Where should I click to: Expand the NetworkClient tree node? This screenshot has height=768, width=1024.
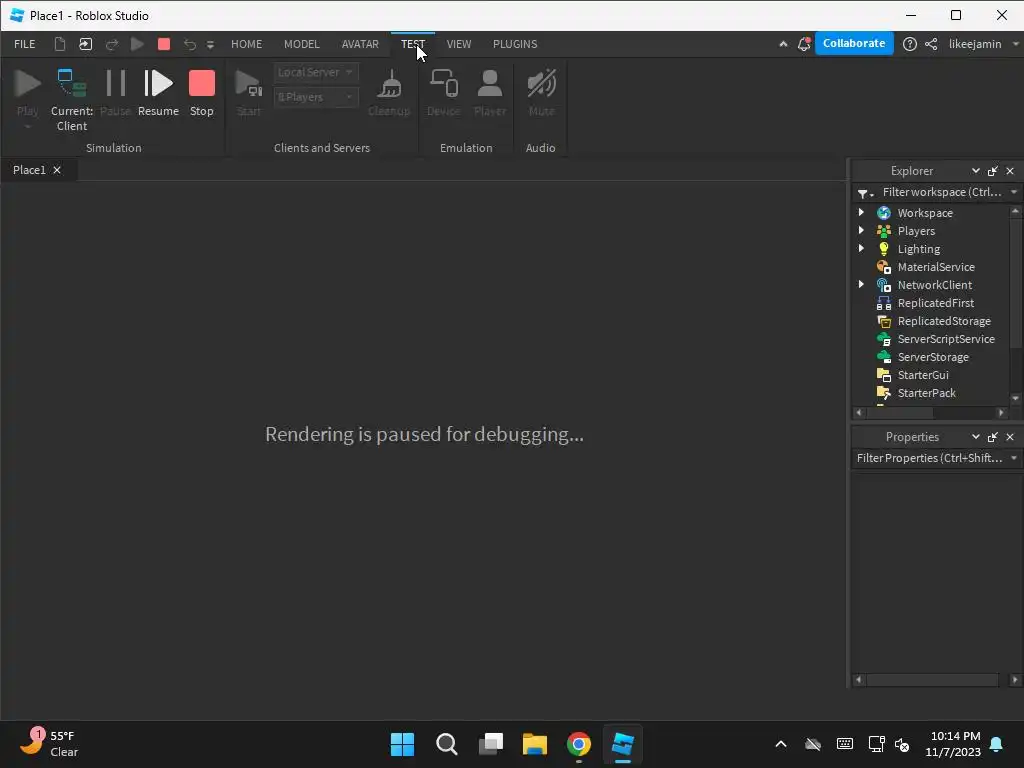pos(861,284)
